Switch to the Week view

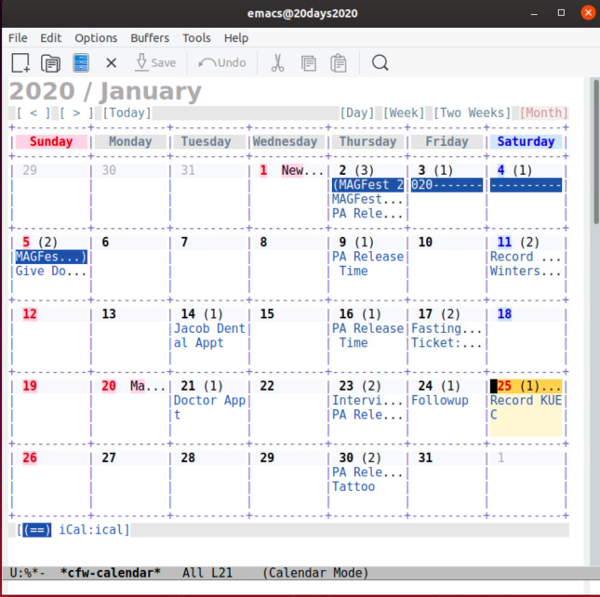pyautogui.click(x=403, y=113)
